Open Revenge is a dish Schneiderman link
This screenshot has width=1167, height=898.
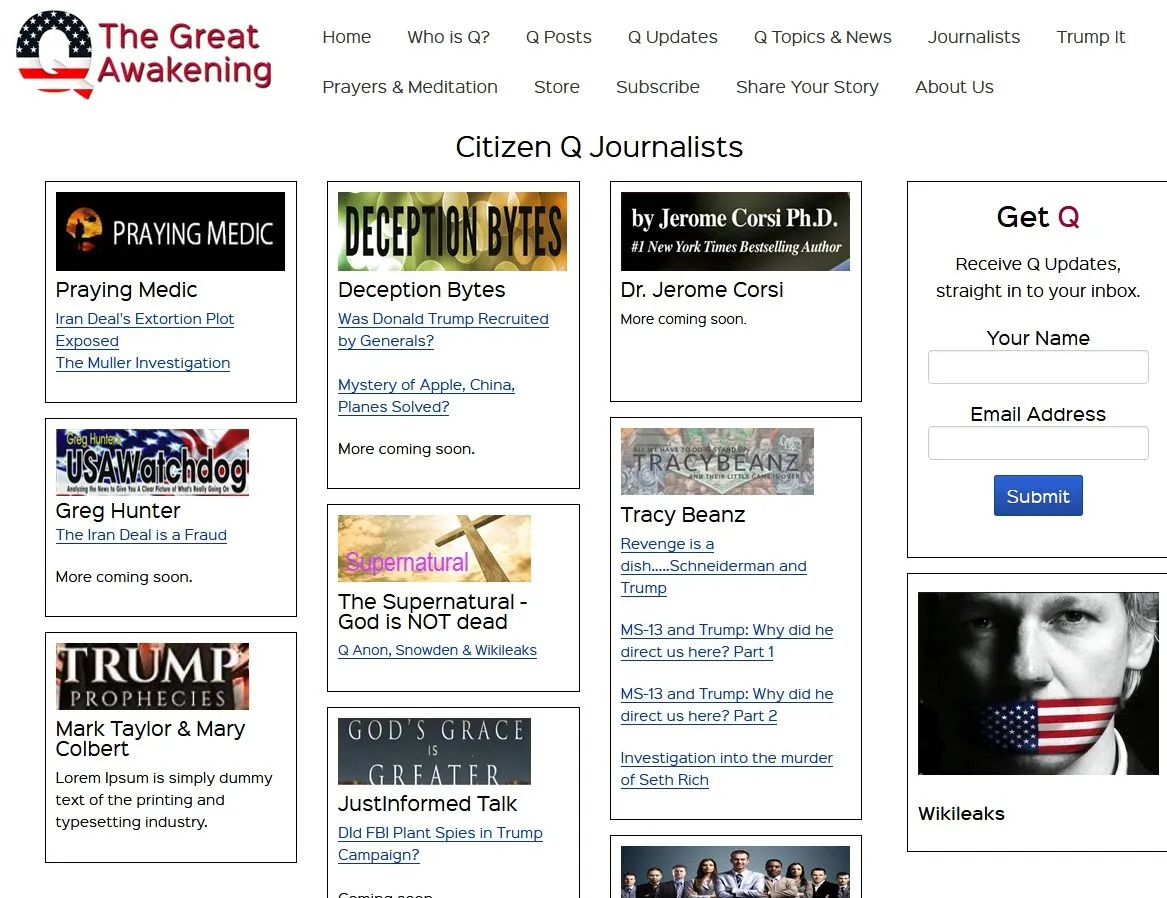(714, 566)
